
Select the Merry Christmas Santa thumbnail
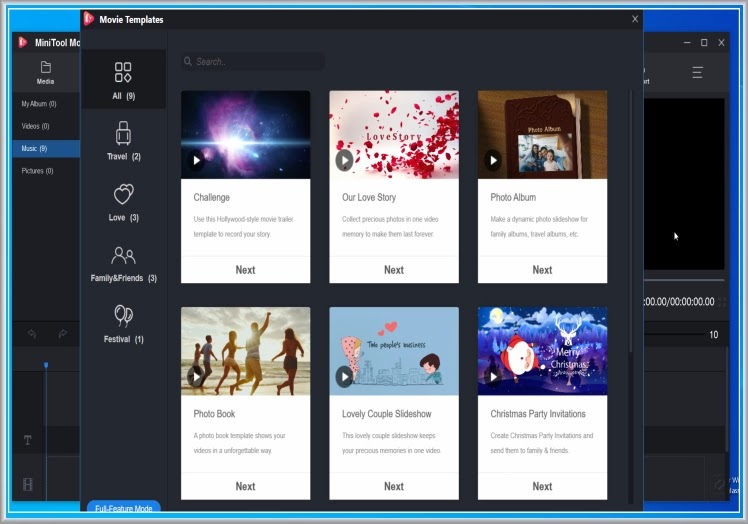pyautogui.click(x=542, y=351)
